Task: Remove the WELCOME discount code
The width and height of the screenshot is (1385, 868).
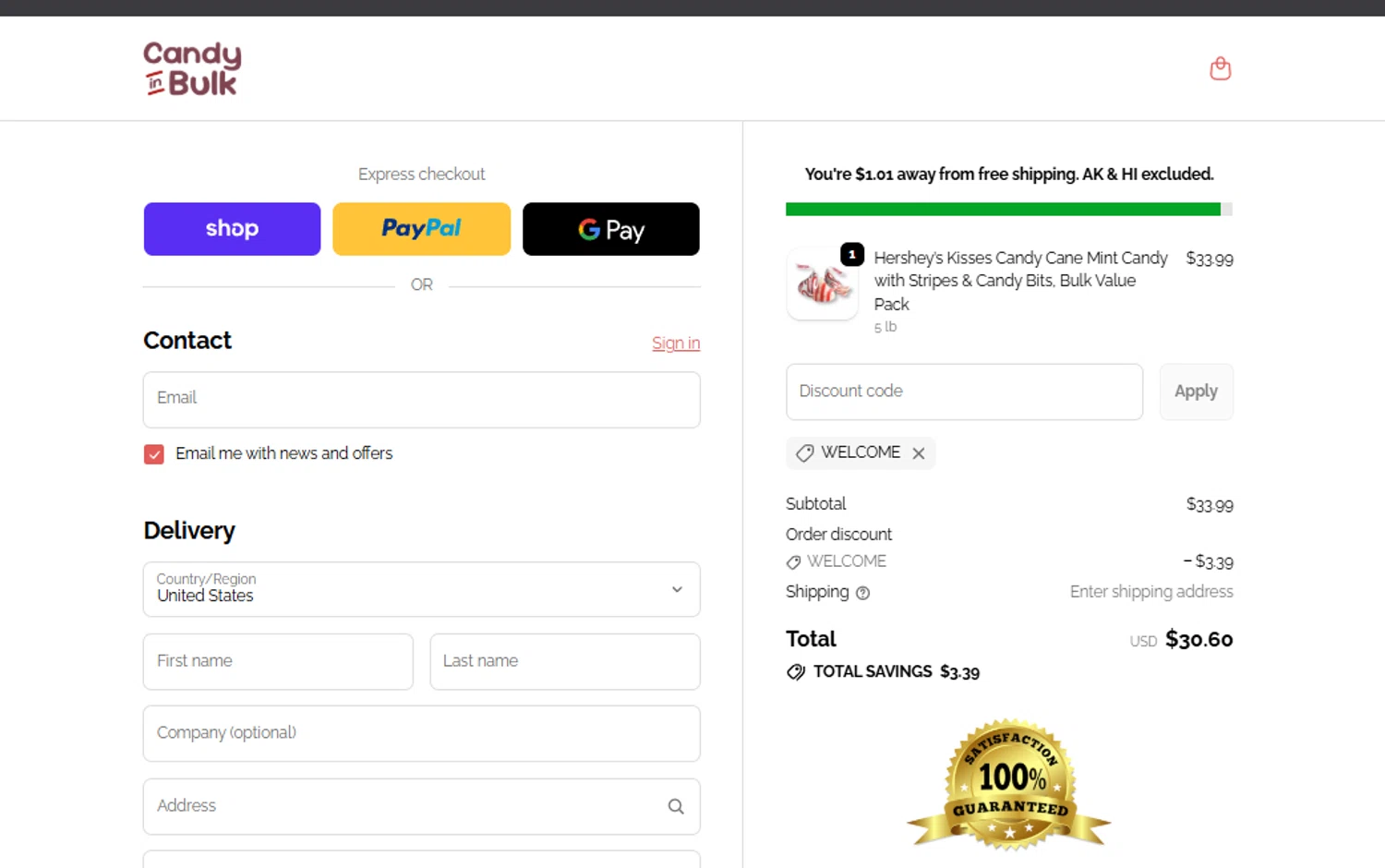Action: coord(918,453)
